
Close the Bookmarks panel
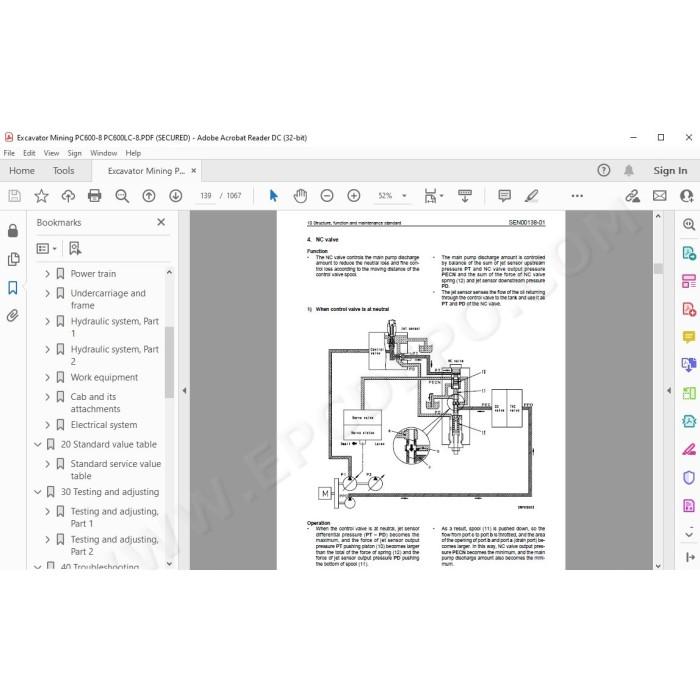(x=161, y=222)
